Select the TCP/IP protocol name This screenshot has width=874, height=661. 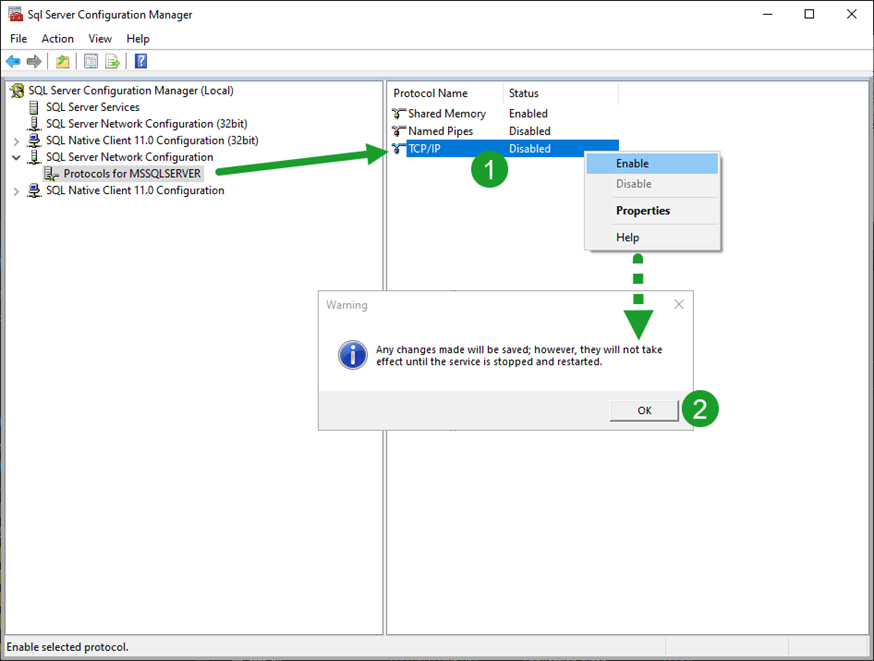(424, 149)
